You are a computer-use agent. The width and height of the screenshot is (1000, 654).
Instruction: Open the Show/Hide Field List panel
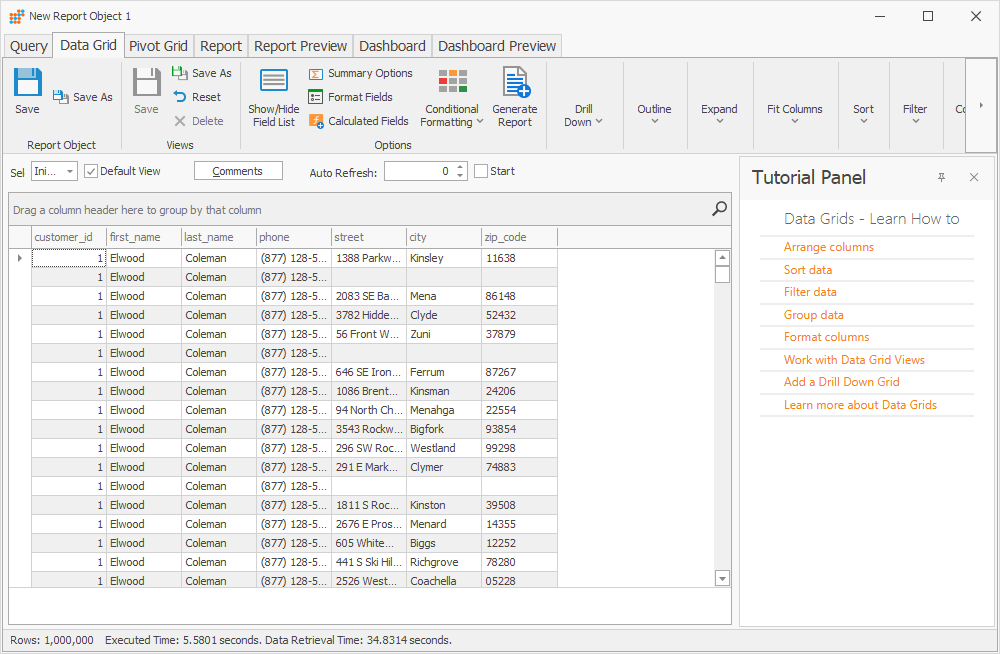point(273,95)
